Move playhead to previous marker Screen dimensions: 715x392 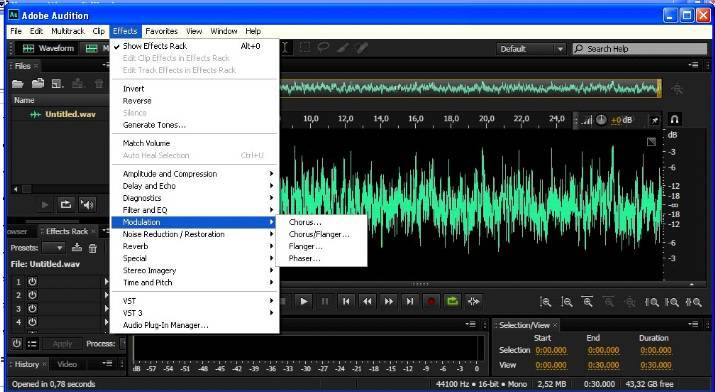click(x=346, y=301)
